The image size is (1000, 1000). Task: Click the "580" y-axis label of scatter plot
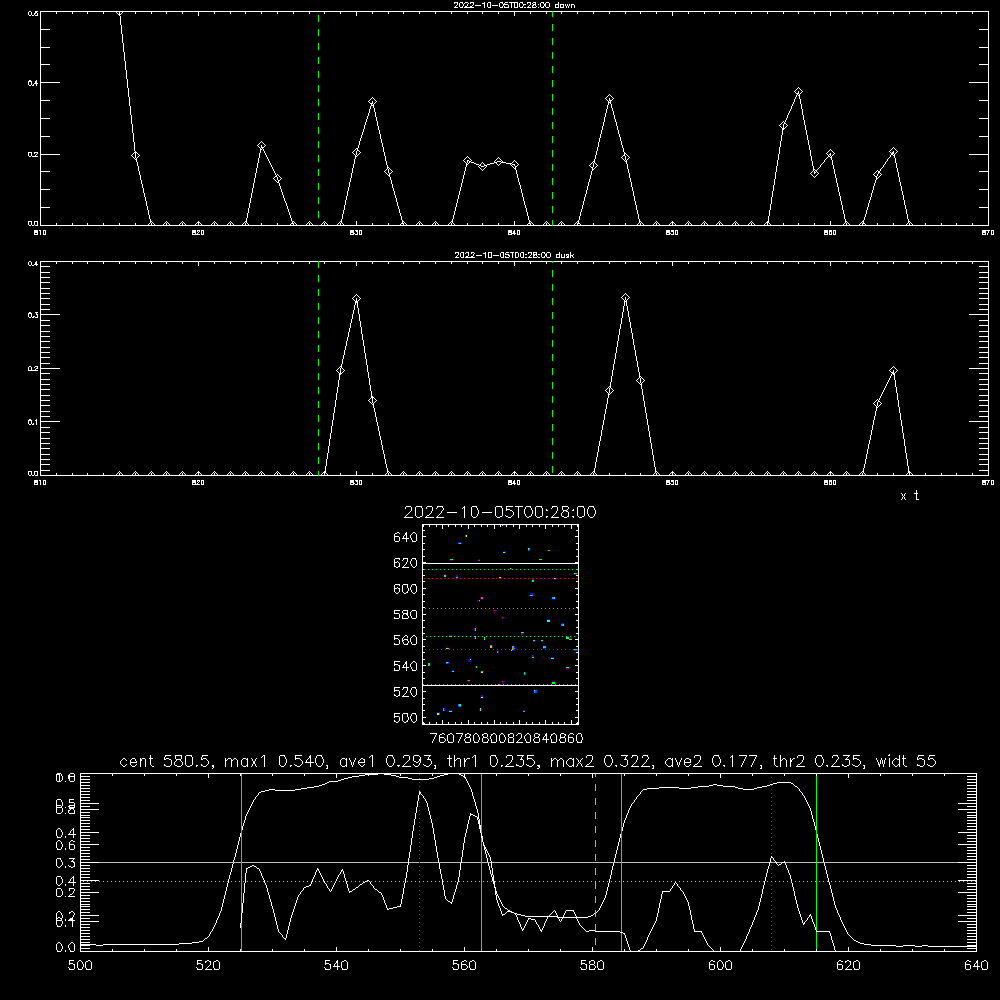(405, 615)
